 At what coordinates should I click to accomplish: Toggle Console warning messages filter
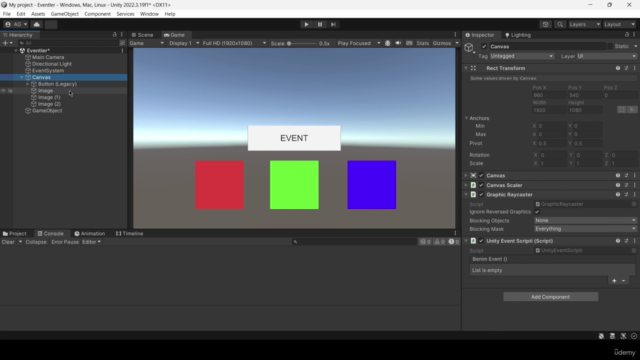[x=439, y=242]
